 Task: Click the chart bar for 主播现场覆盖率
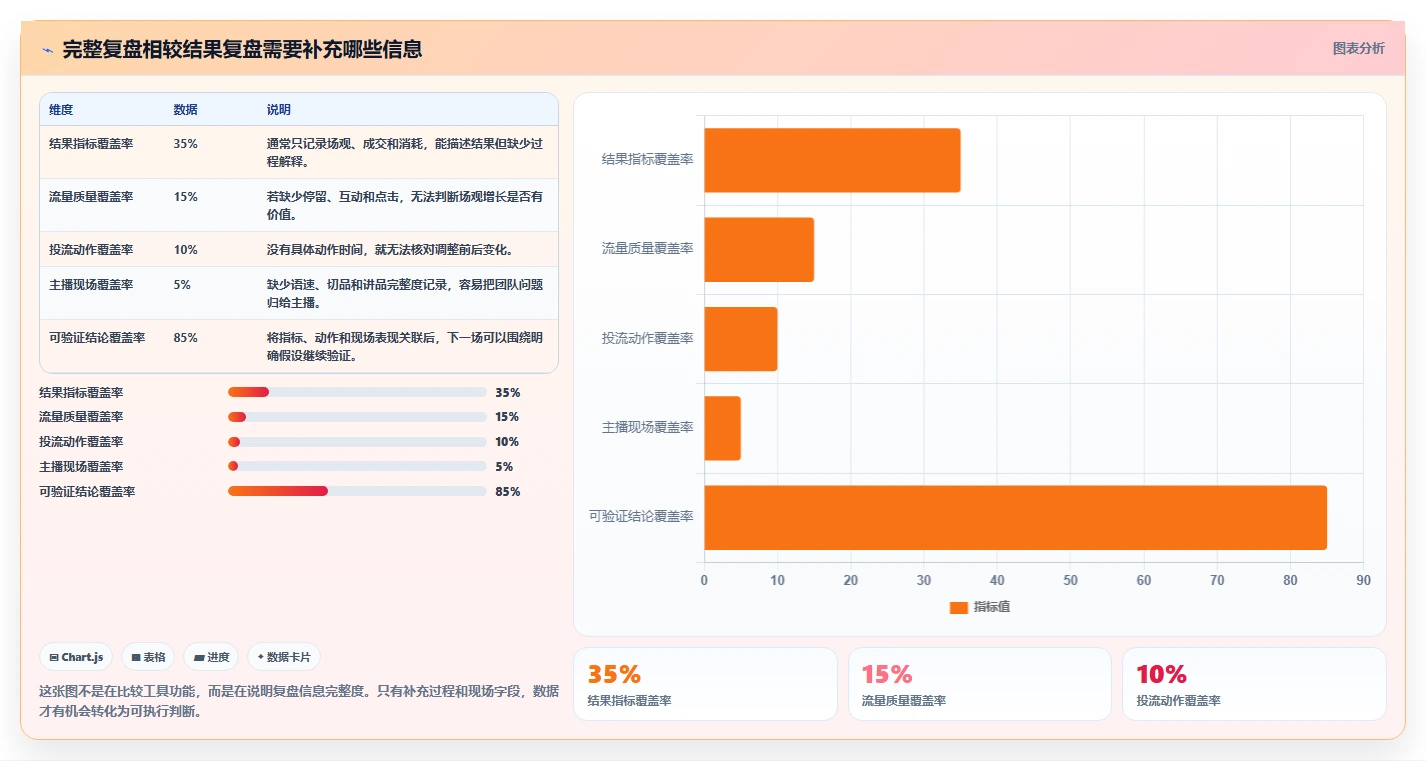pyautogui.click(x=722, y=428)
